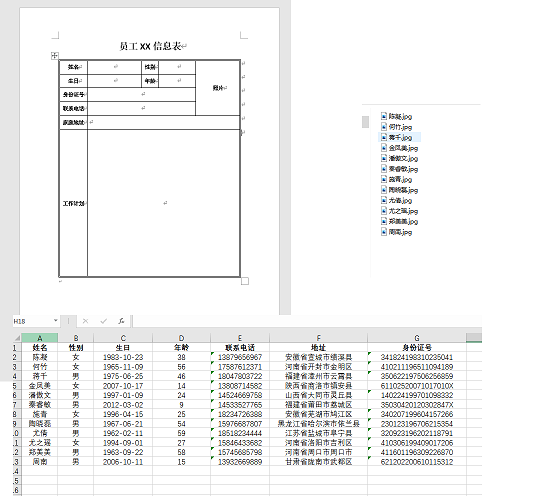Click the 联系电话 header cell in Excel
540x504 pixels.
(240, 348)
